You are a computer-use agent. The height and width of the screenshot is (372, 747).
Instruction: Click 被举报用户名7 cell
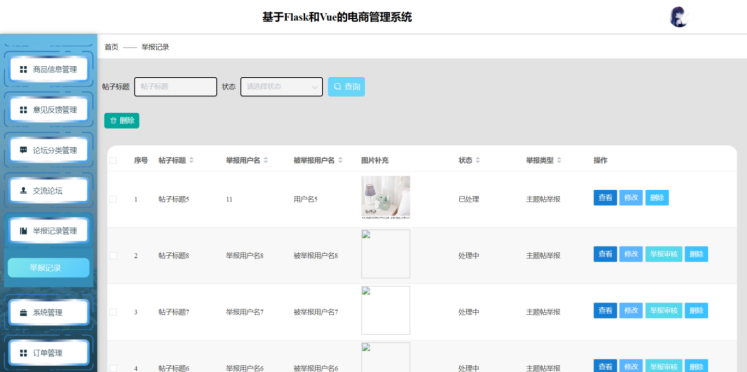[x=316, y=312]
